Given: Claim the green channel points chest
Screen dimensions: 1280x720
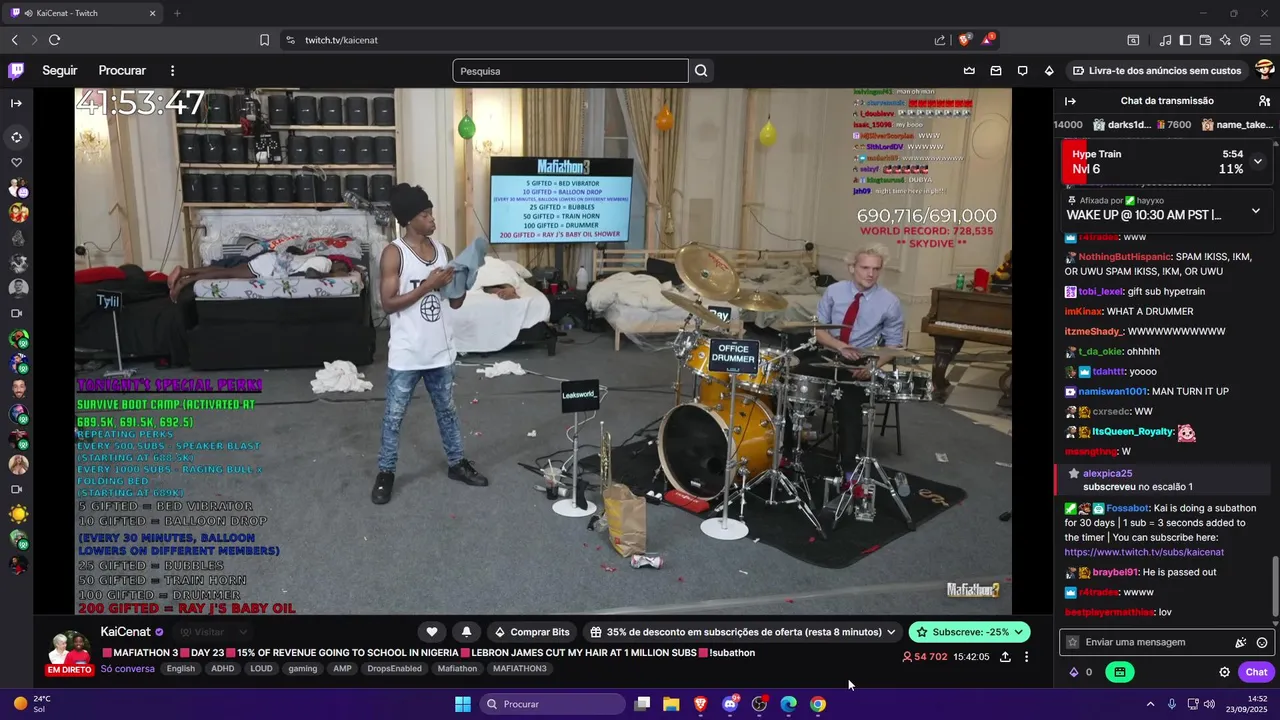Looking at the screenshot, I should 1119,672.
